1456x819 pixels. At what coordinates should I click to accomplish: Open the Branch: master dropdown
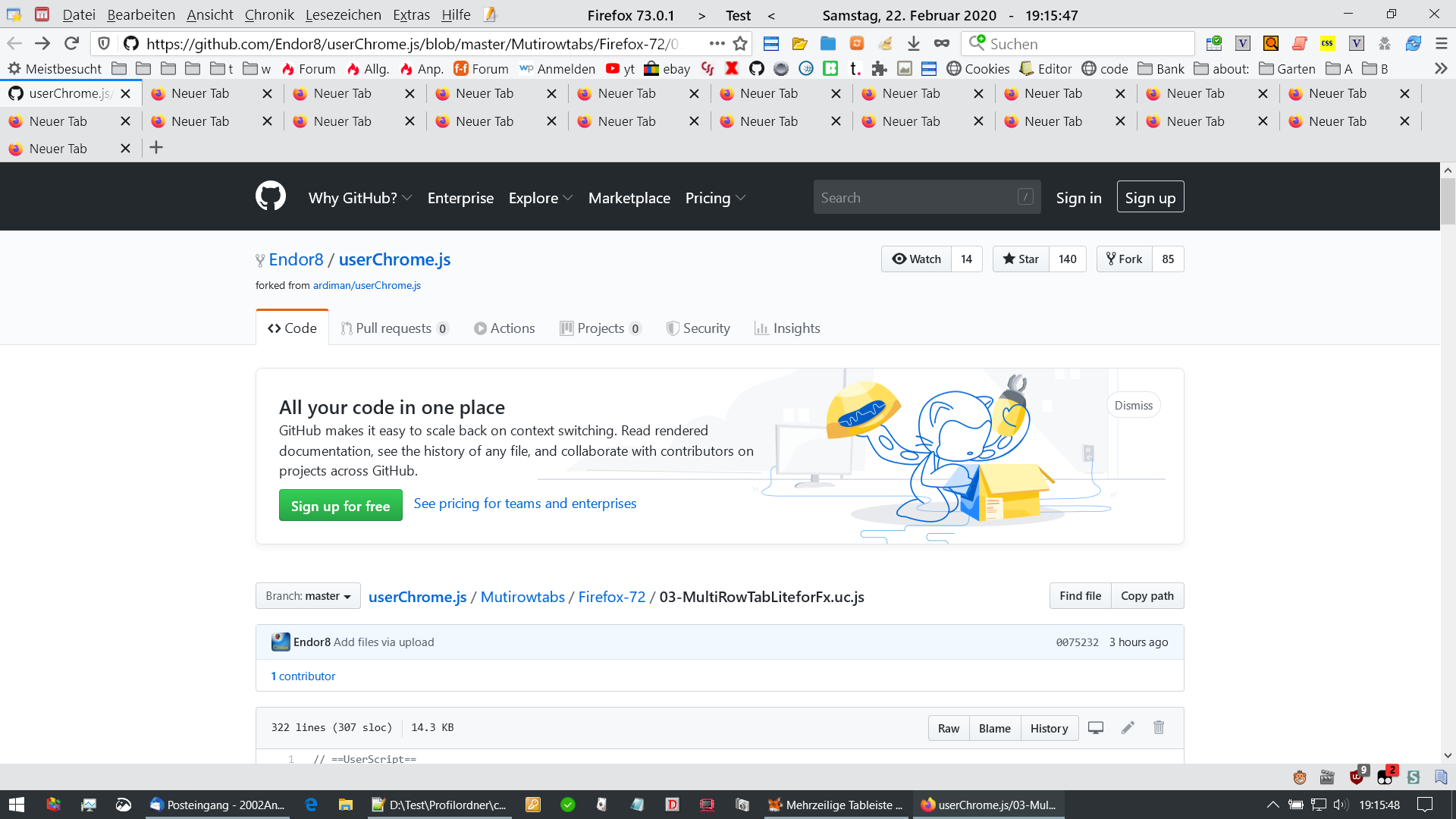[308, 596]
